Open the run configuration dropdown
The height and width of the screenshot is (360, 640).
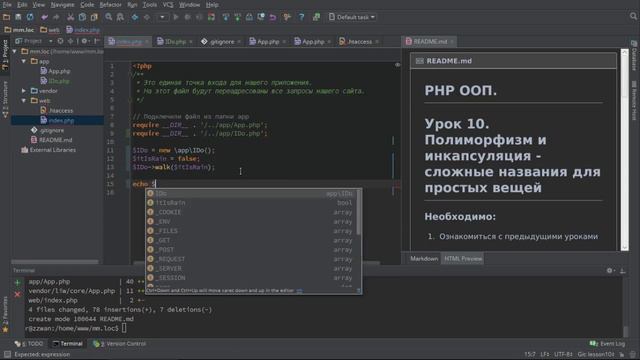tap(162, 17)
